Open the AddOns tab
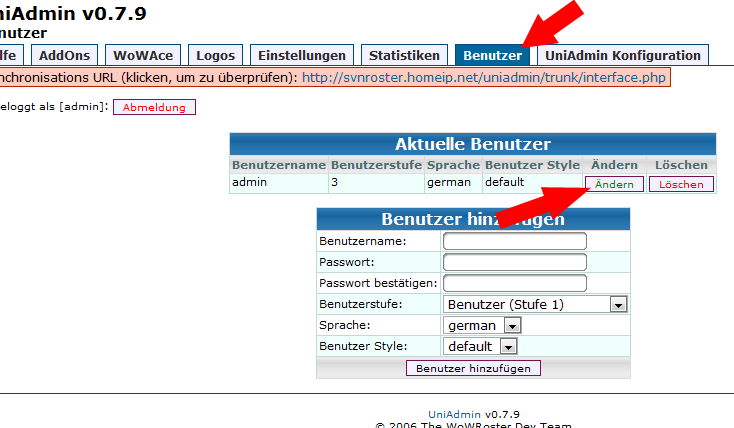This screenshot has width=734, height=428. (x=63, y=55)
